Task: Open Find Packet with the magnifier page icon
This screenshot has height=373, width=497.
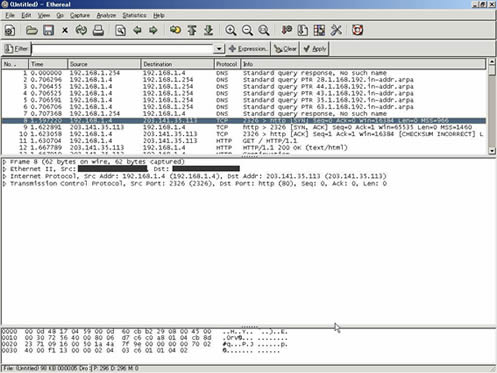Action: pyautogui.click(x=120, y=31)
